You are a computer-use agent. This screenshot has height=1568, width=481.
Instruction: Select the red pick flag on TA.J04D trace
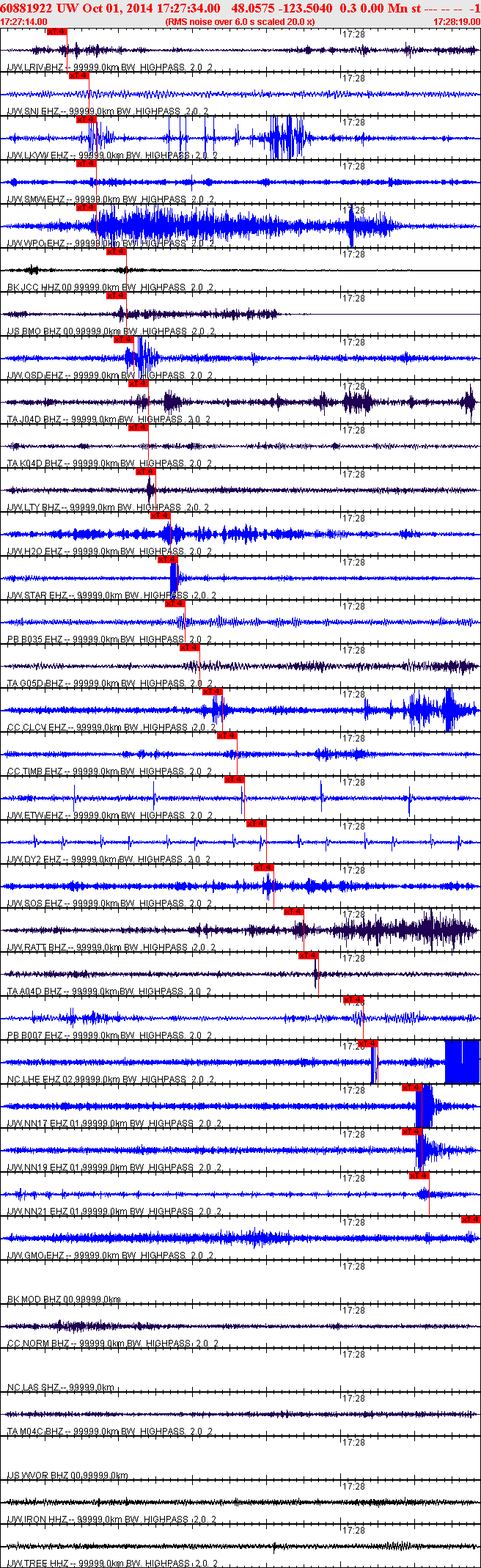[x=138, y=384]
